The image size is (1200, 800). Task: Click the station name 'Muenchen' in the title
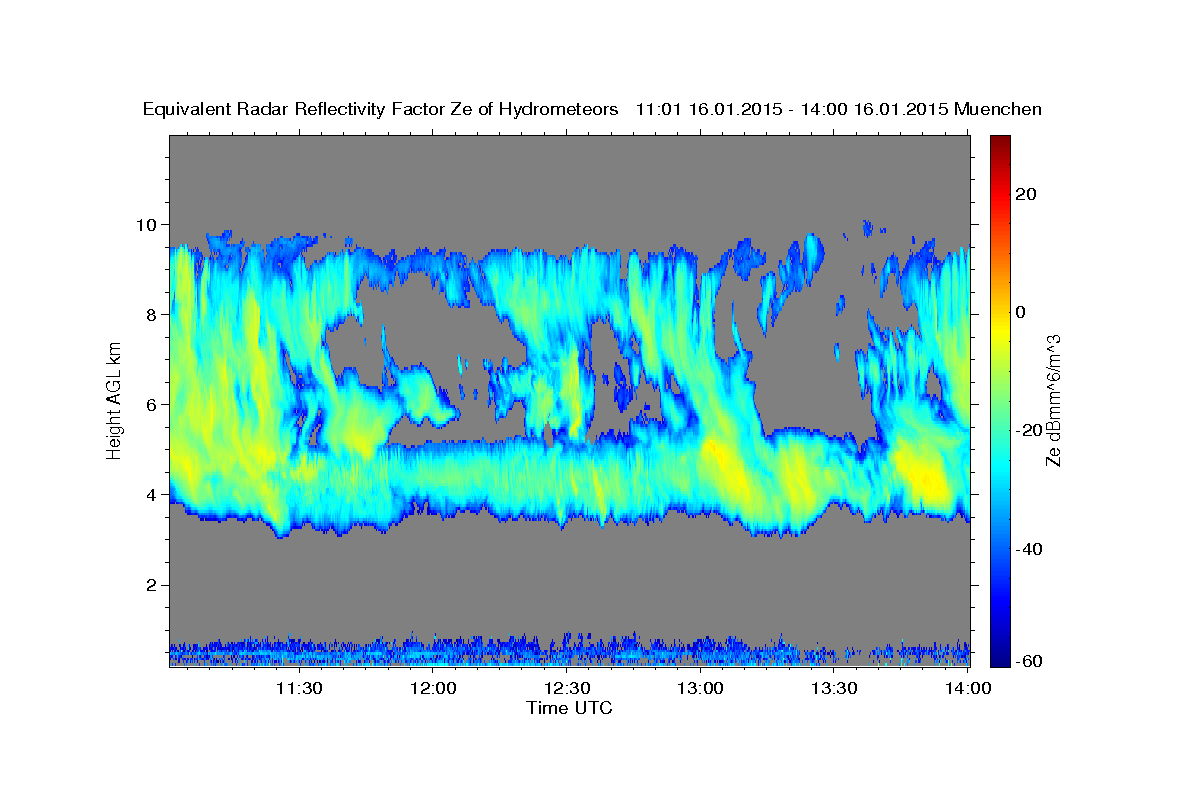pyautogui.click(x=998, y=109)
